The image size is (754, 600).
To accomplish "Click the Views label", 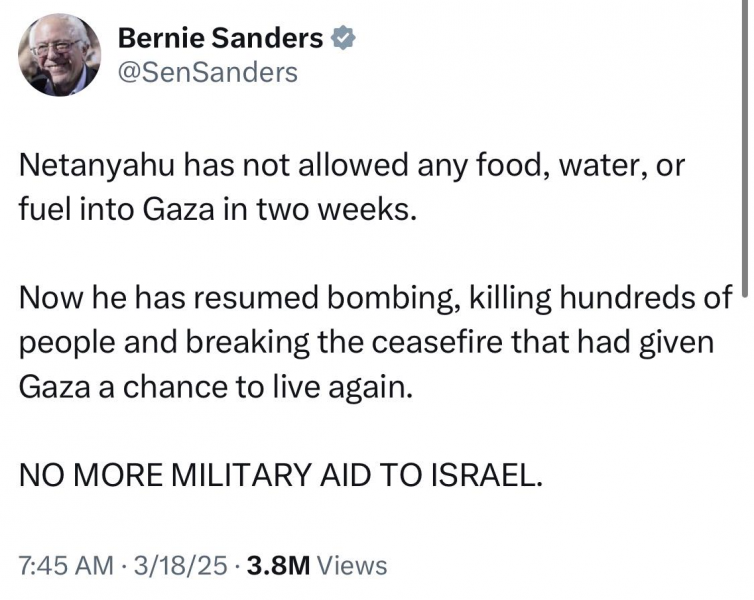I will [352, 565].
